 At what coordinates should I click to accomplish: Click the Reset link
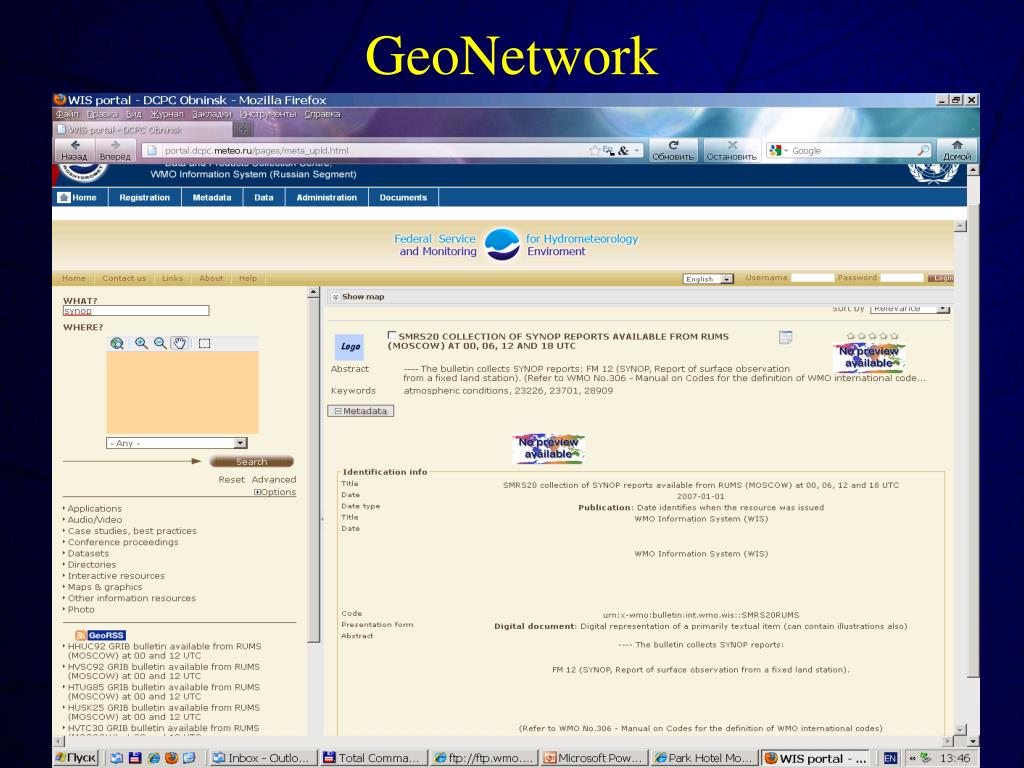231,479
